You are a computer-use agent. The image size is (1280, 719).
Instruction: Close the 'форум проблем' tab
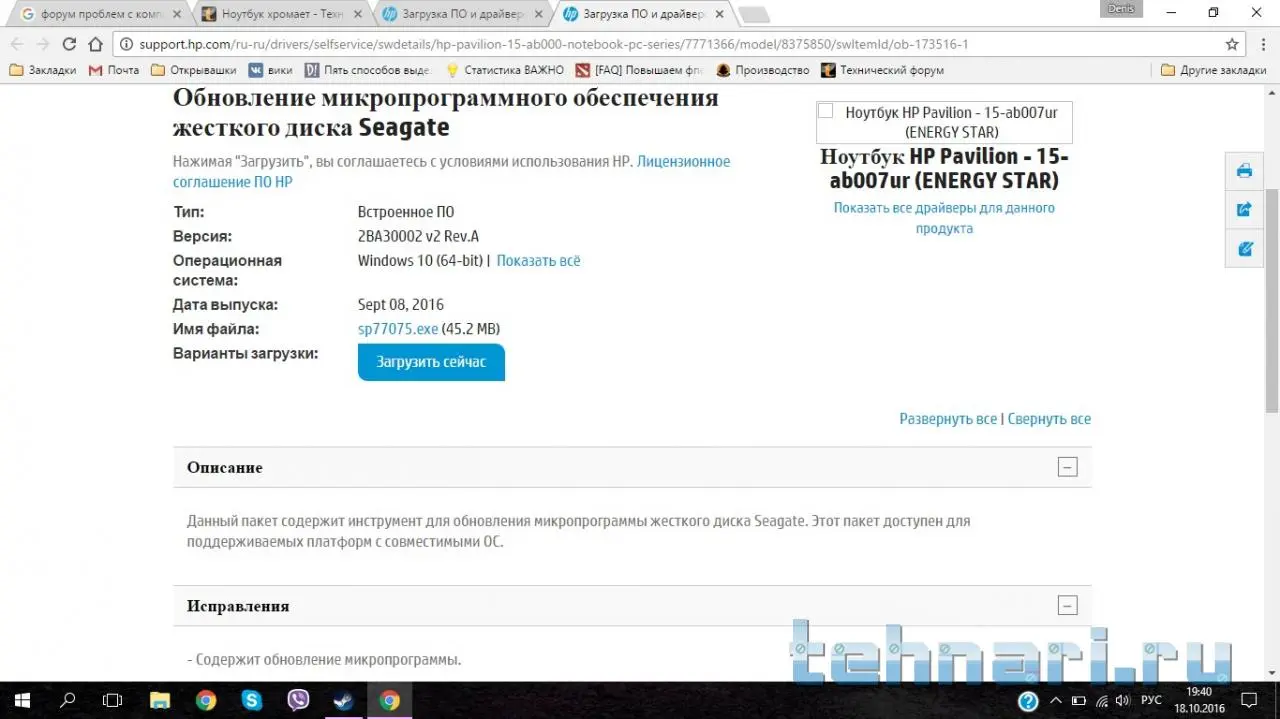tap(176, 15)
